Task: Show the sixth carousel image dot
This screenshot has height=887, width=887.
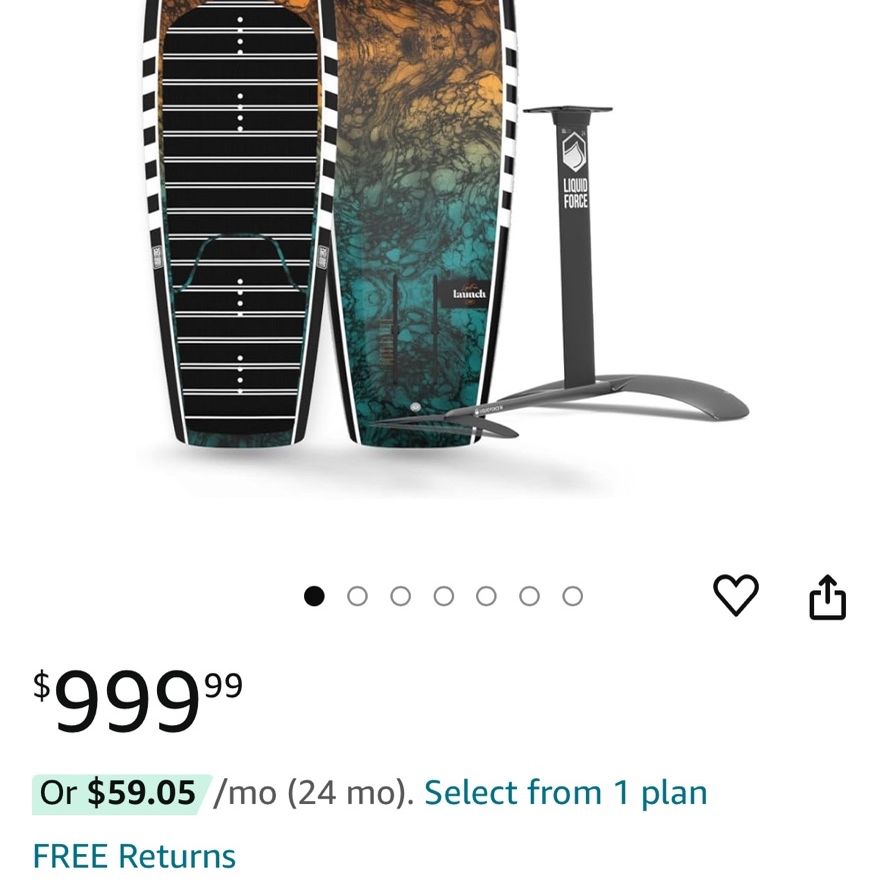Action: [529, 596]
